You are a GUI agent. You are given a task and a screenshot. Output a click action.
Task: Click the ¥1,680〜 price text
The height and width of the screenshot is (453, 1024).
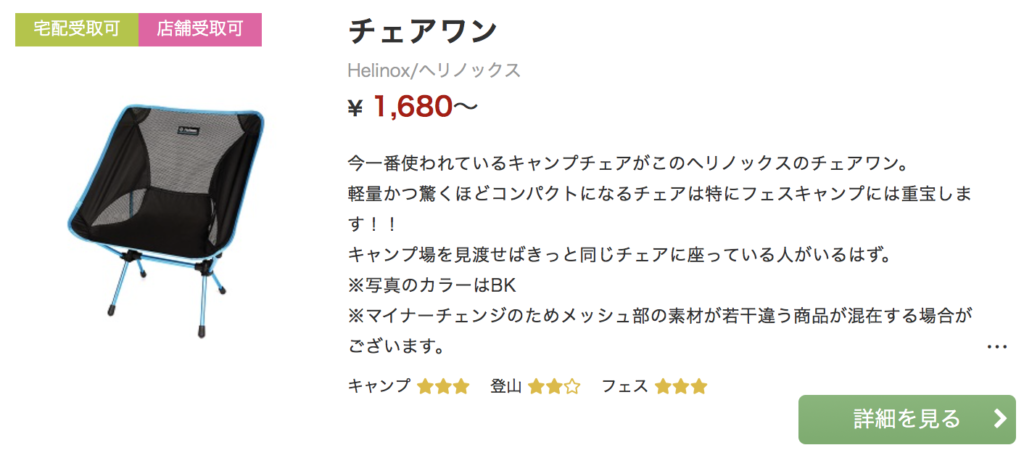pos(413,107)
